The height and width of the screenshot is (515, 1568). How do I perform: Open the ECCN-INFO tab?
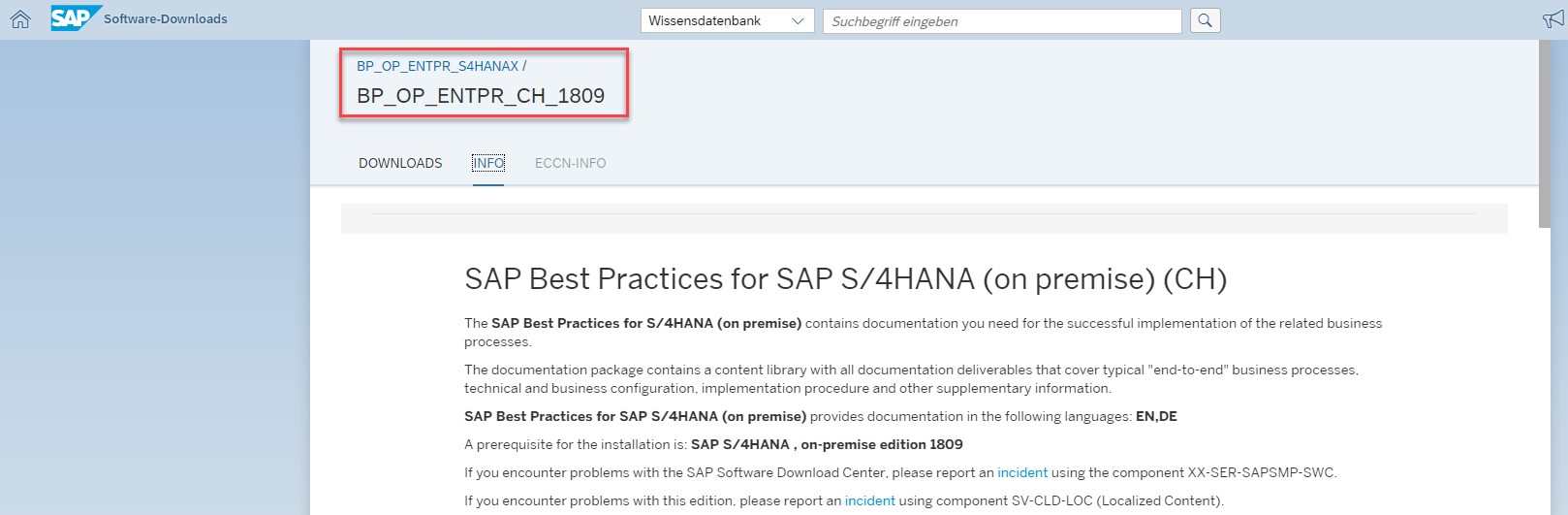point(570,163)
